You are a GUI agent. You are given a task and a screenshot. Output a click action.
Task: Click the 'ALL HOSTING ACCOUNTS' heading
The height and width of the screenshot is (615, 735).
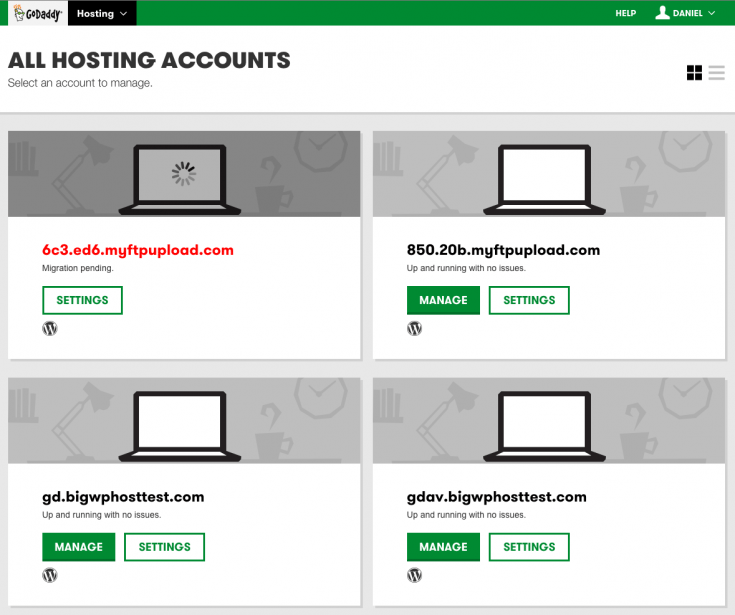pos(149,60)
